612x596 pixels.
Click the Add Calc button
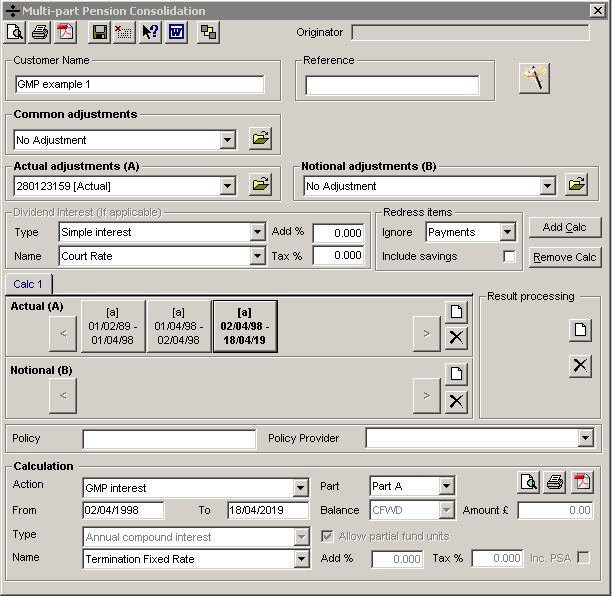[x=564, y=227]
